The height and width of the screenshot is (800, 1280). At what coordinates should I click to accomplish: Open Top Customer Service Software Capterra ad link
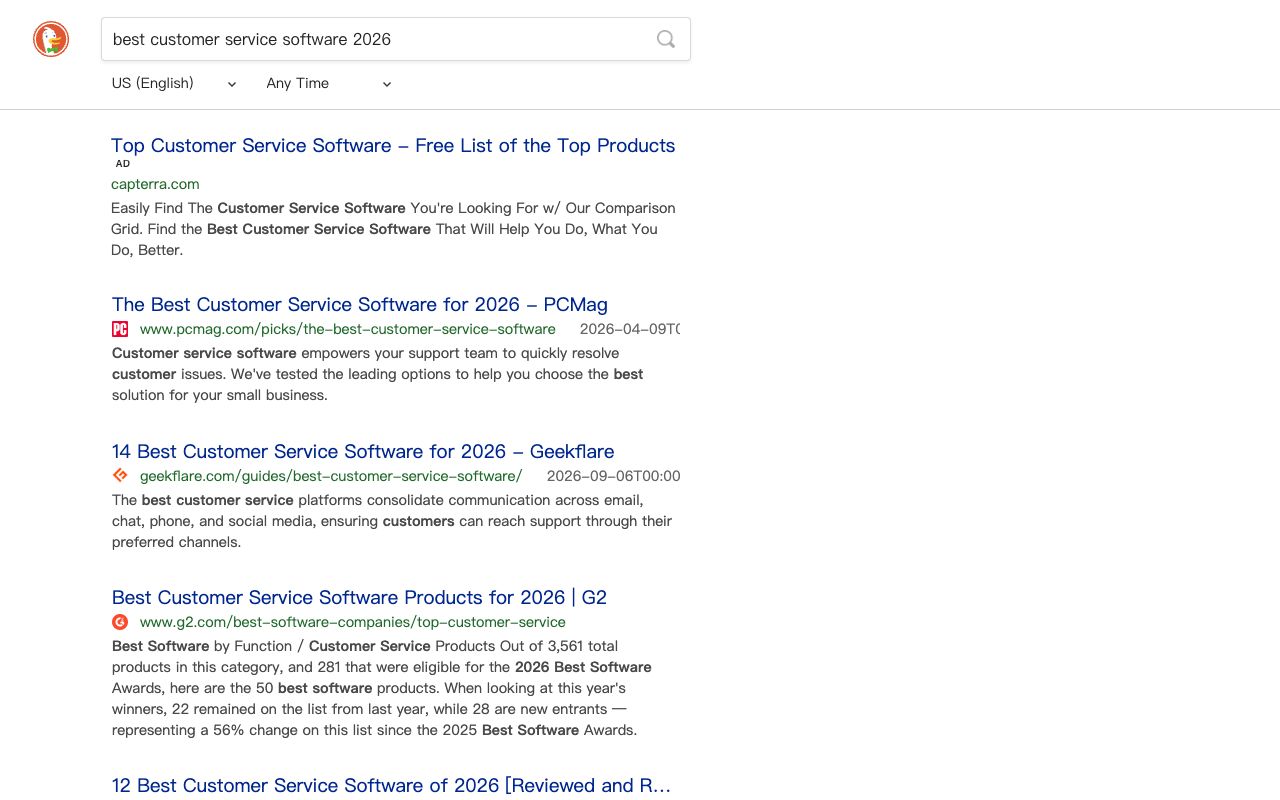[x=393, y=145]
